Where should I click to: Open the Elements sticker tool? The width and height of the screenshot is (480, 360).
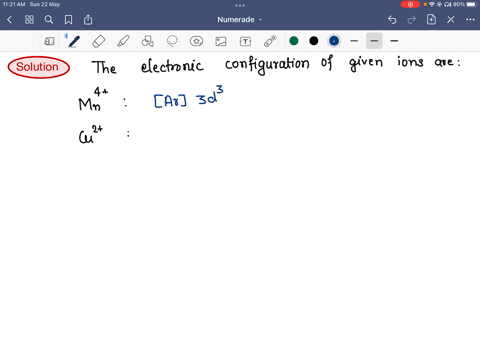tap(196, 41)
